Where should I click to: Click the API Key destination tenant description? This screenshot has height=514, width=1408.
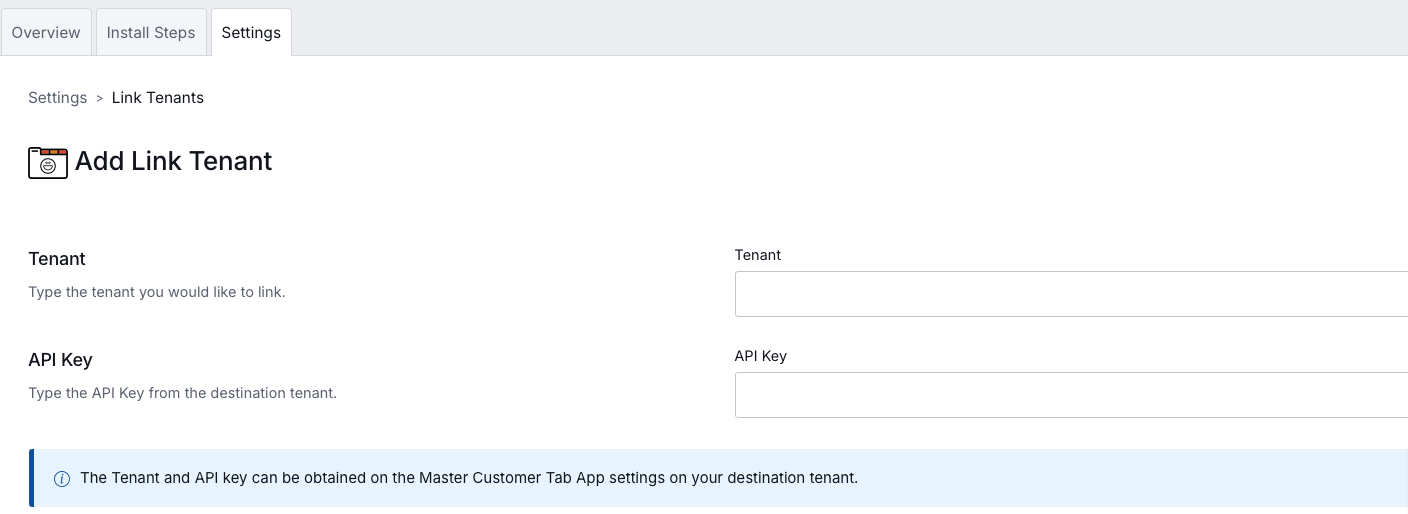tap(182, 393)
